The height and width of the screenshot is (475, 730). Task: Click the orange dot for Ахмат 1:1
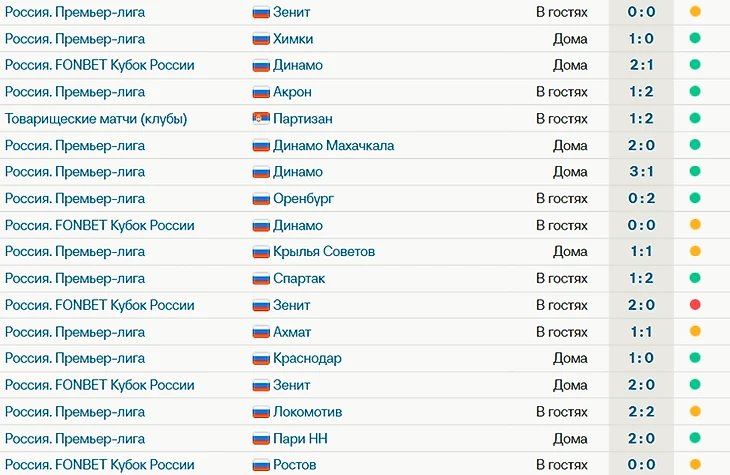point(695,331)
